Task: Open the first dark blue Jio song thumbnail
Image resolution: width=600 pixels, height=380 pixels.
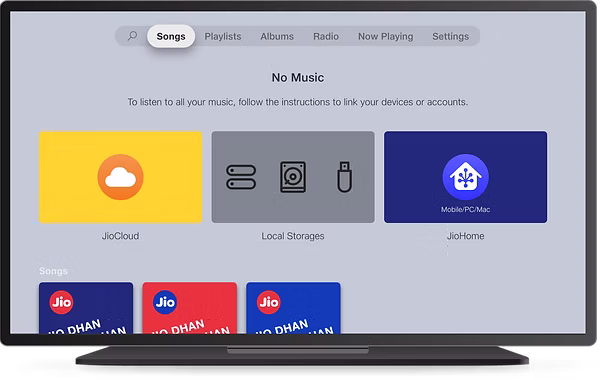Action: pyautogui.click(x=86, y=308)
